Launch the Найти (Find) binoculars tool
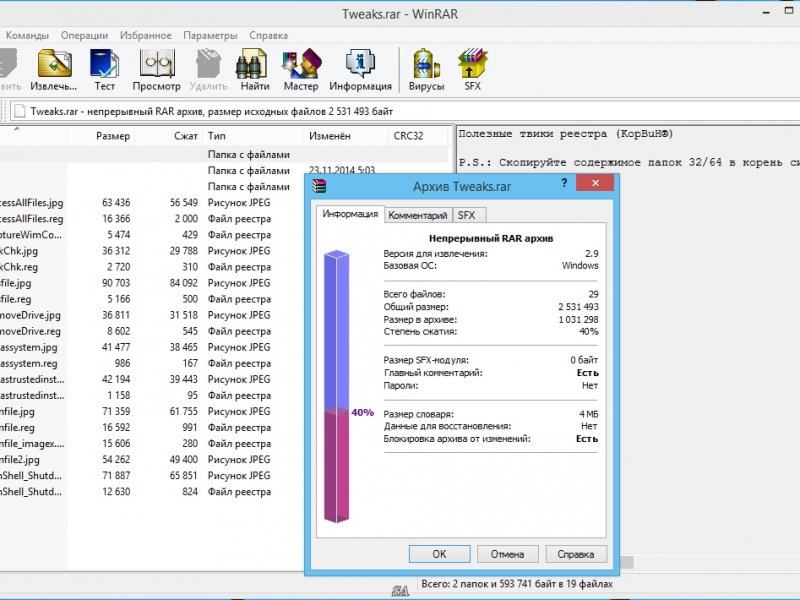 click(x=255, y=70)
